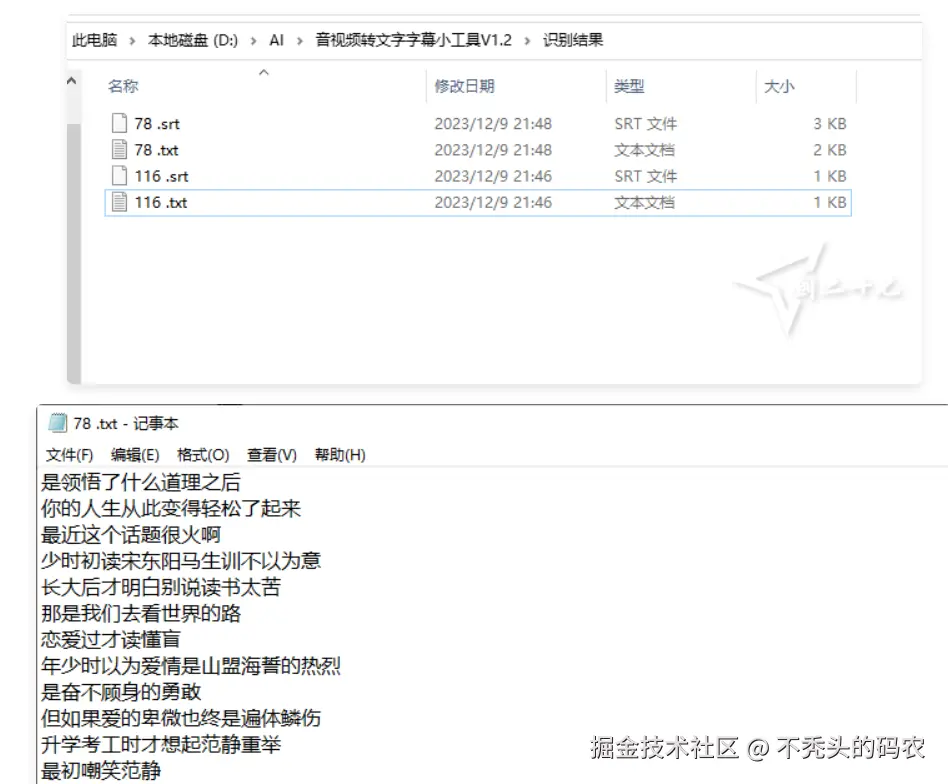The width and height of the screenshot is (948, 784).
Task: Click the 2 KB size of 78 .txt
Action: click(x=830, y=150)
